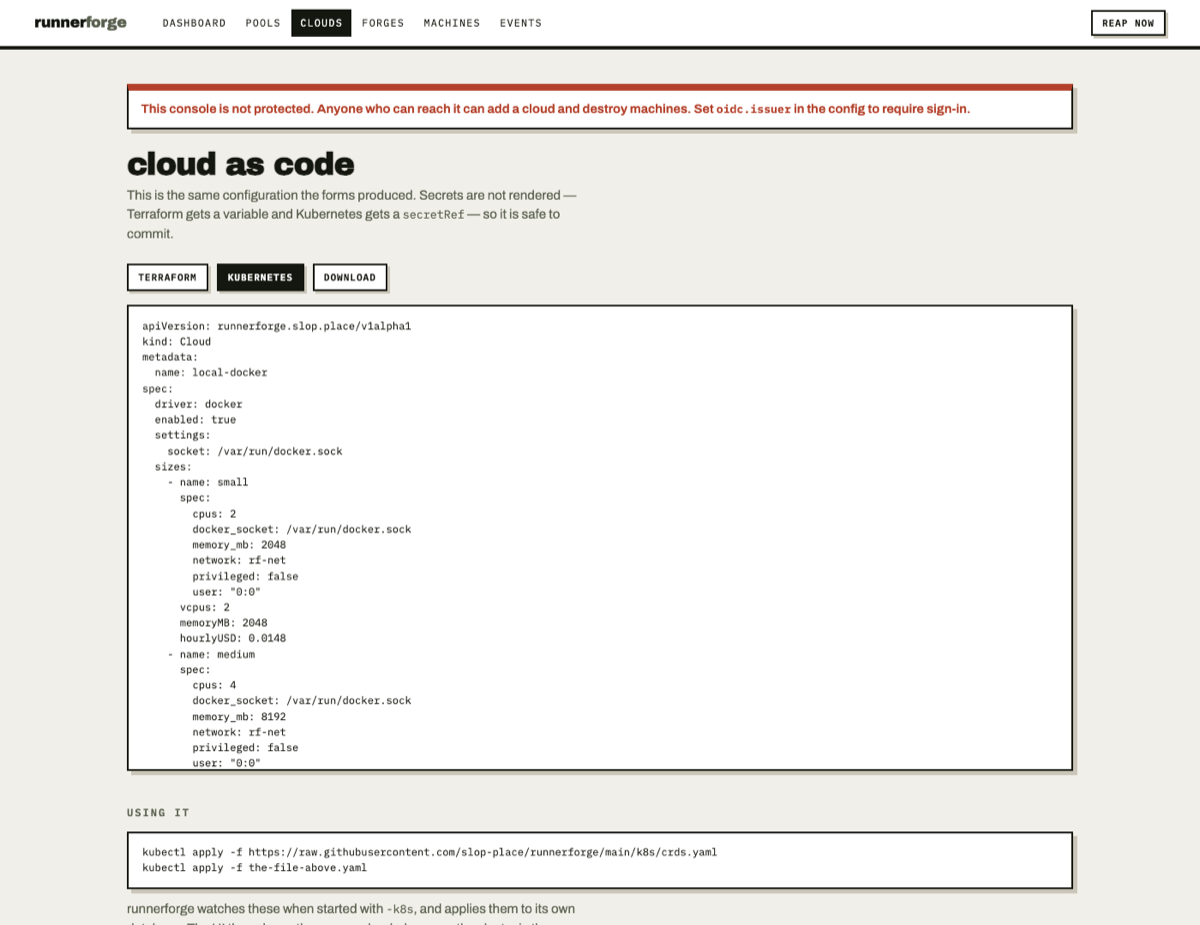
Task: Click the '- name: medium' line
Action: pos(211,654)
